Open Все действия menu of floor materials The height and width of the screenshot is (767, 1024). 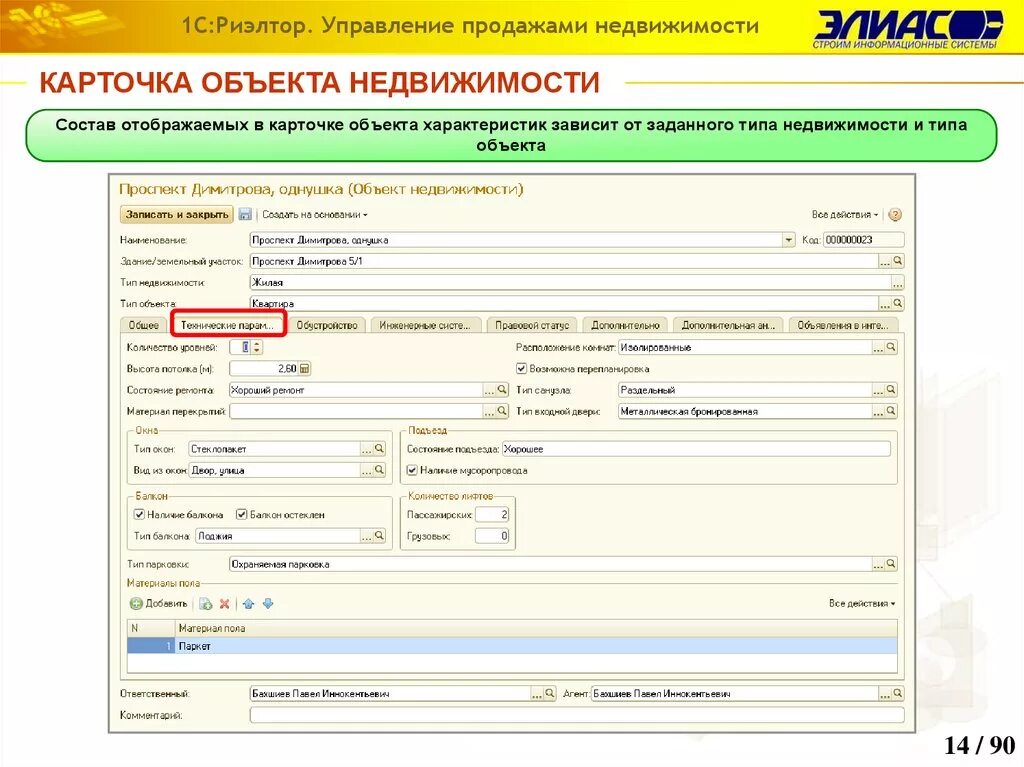[862, 604]
